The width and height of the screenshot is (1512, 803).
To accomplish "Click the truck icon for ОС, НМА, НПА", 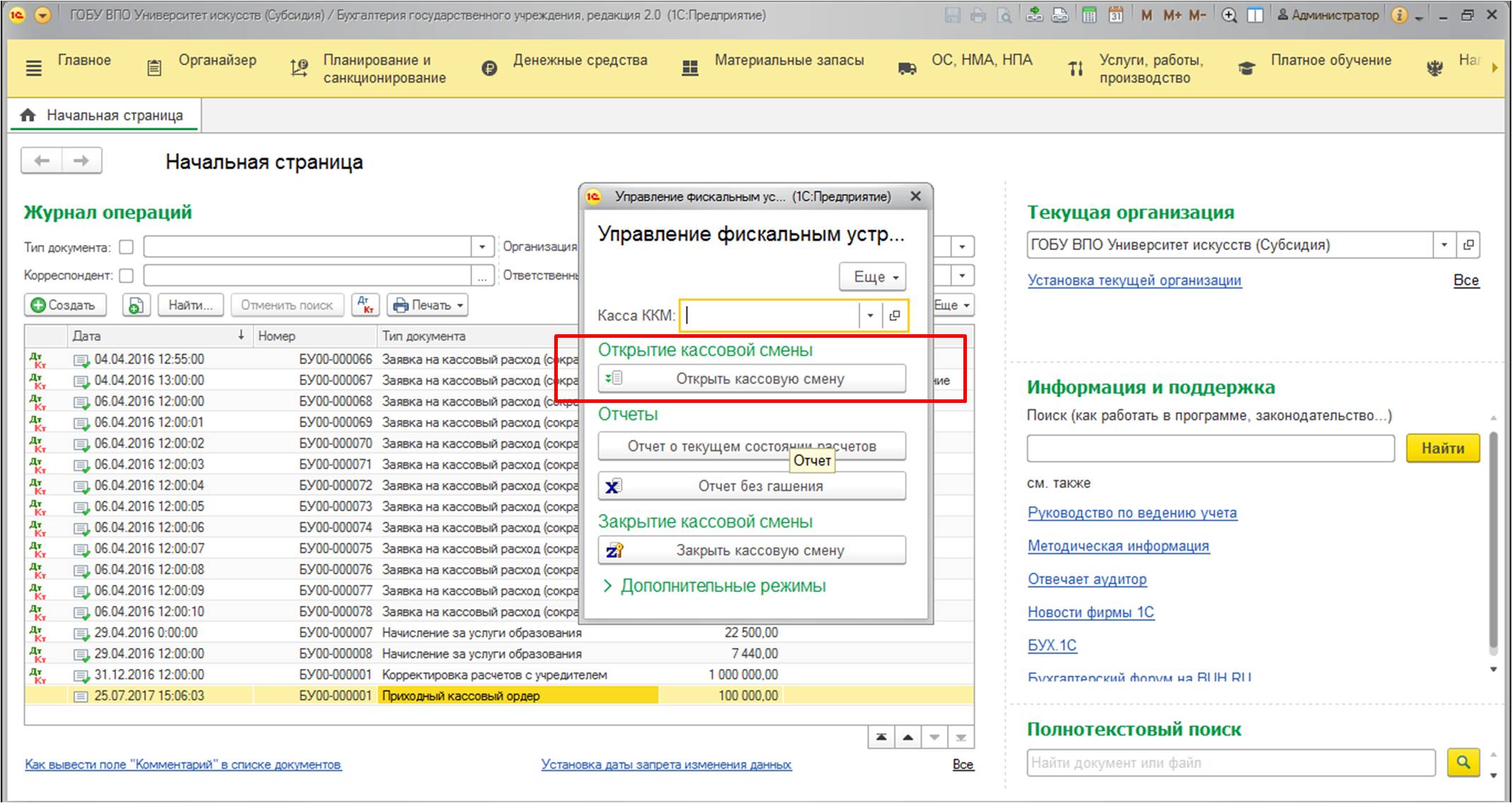I will coord(907,69).
